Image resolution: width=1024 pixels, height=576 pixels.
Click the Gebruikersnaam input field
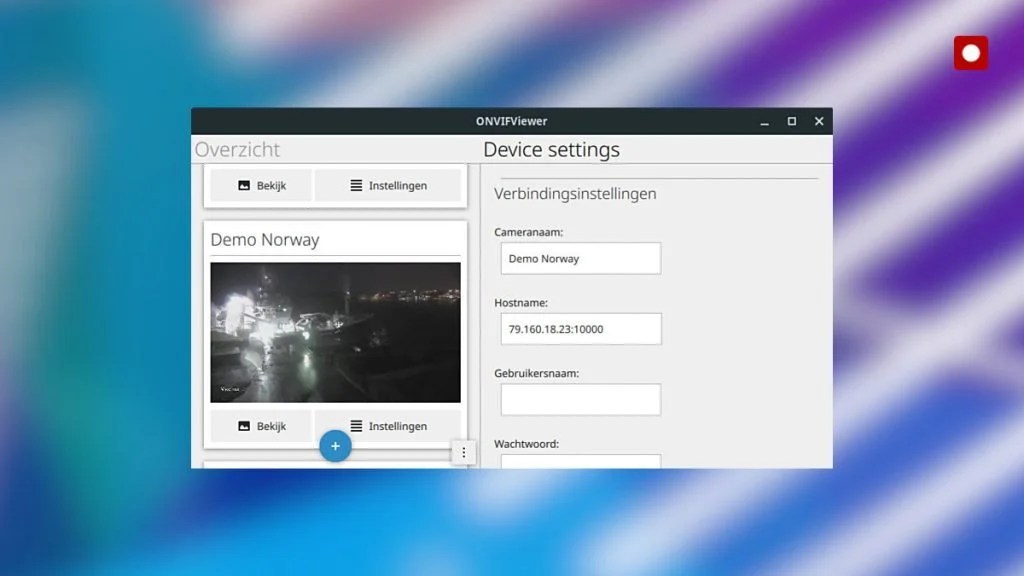[x=581, y=400]
